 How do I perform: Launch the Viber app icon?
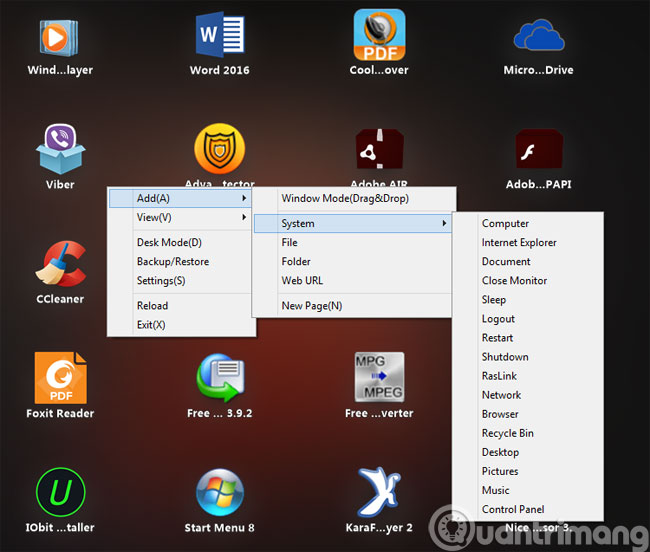pyautogui.click(x=60, y=149)
